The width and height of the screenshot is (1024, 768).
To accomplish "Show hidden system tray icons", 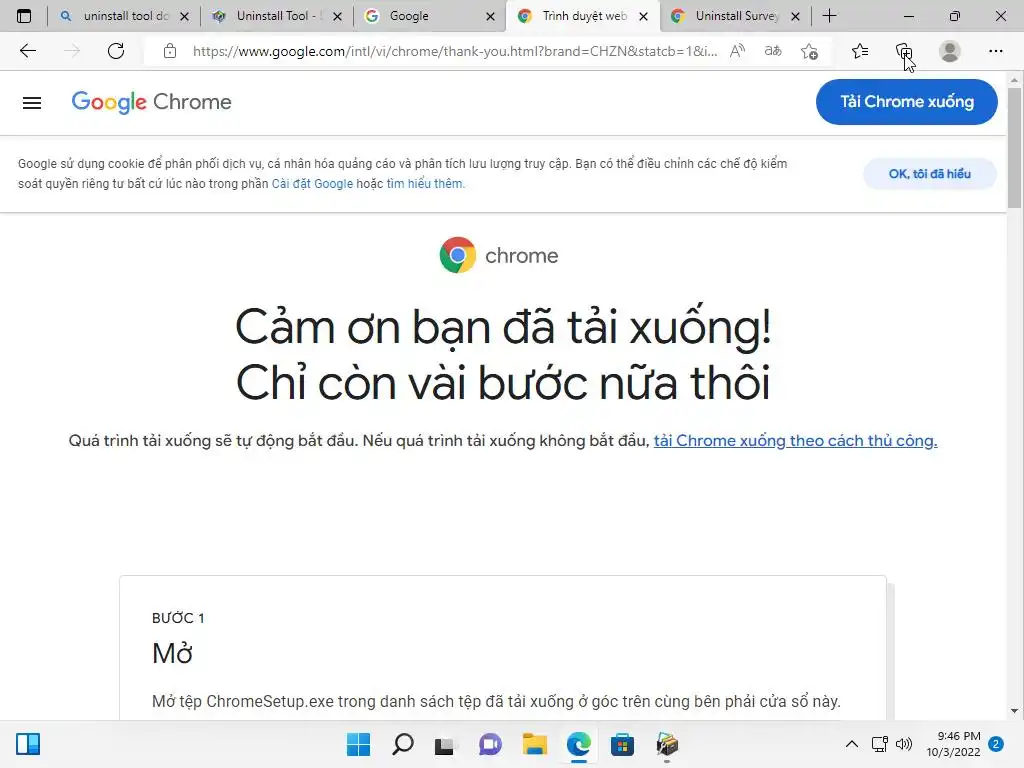I will [852, 744].
